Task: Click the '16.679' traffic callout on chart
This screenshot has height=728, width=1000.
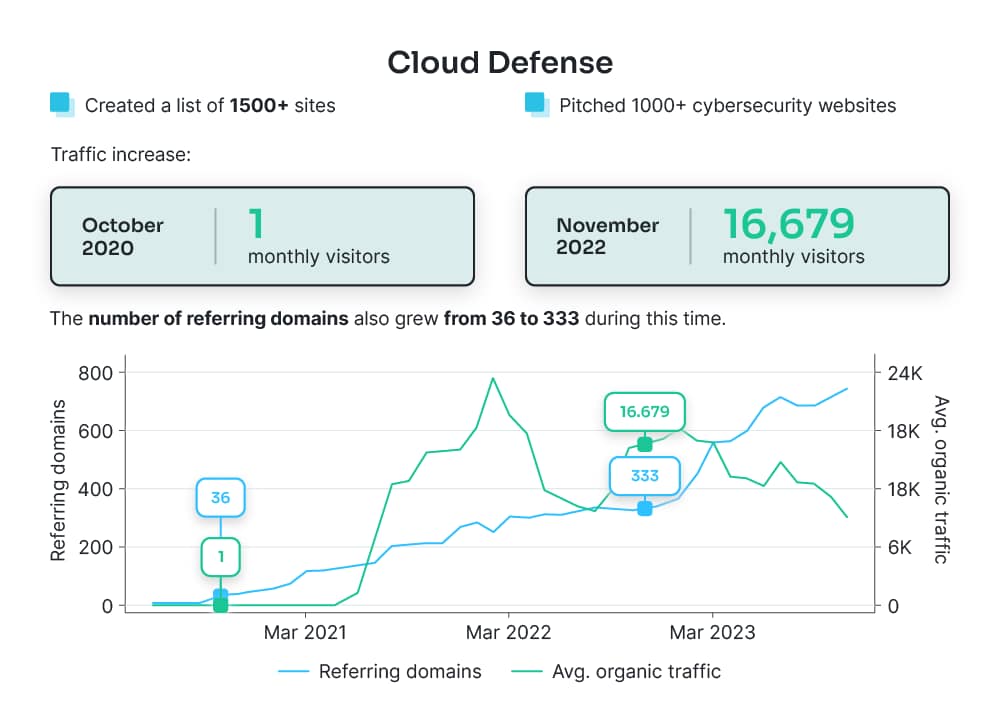Action: coord(645,412)
